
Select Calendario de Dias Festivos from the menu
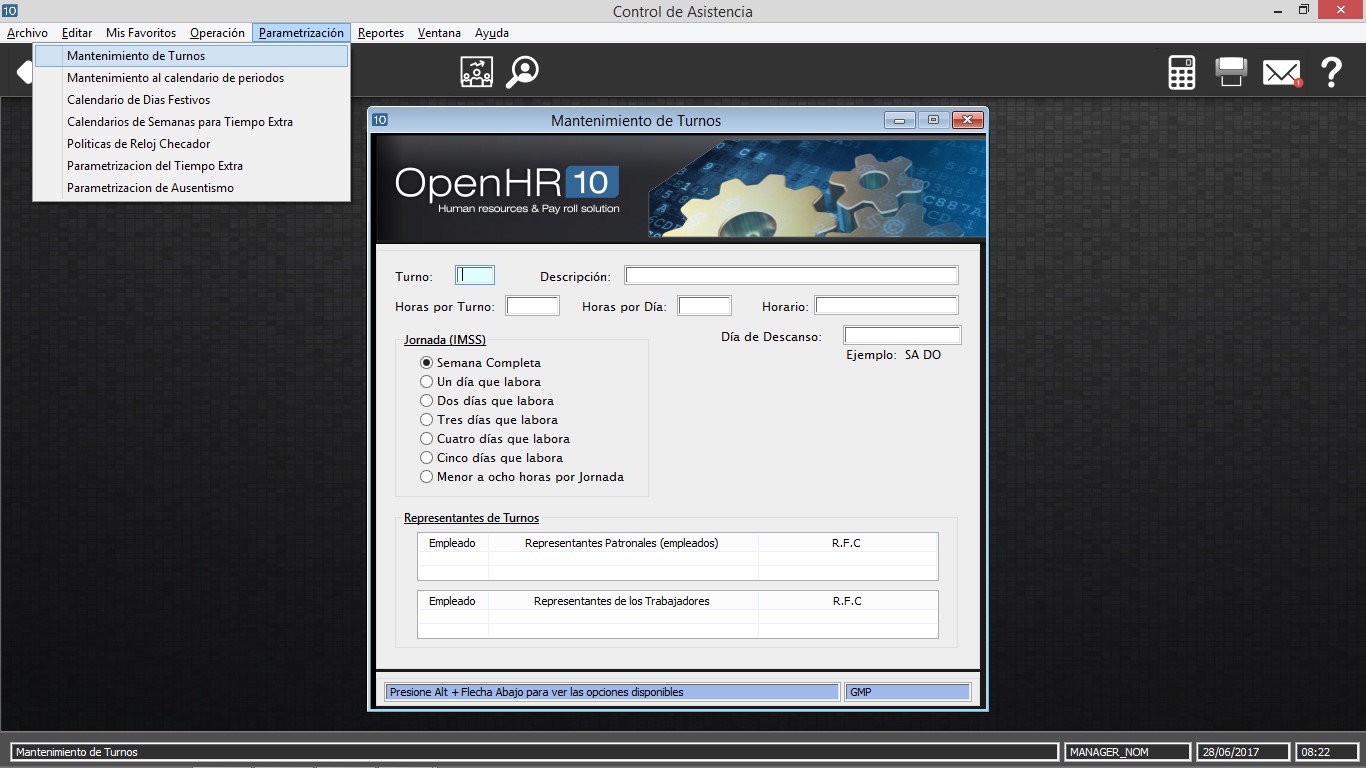[138, 99]
